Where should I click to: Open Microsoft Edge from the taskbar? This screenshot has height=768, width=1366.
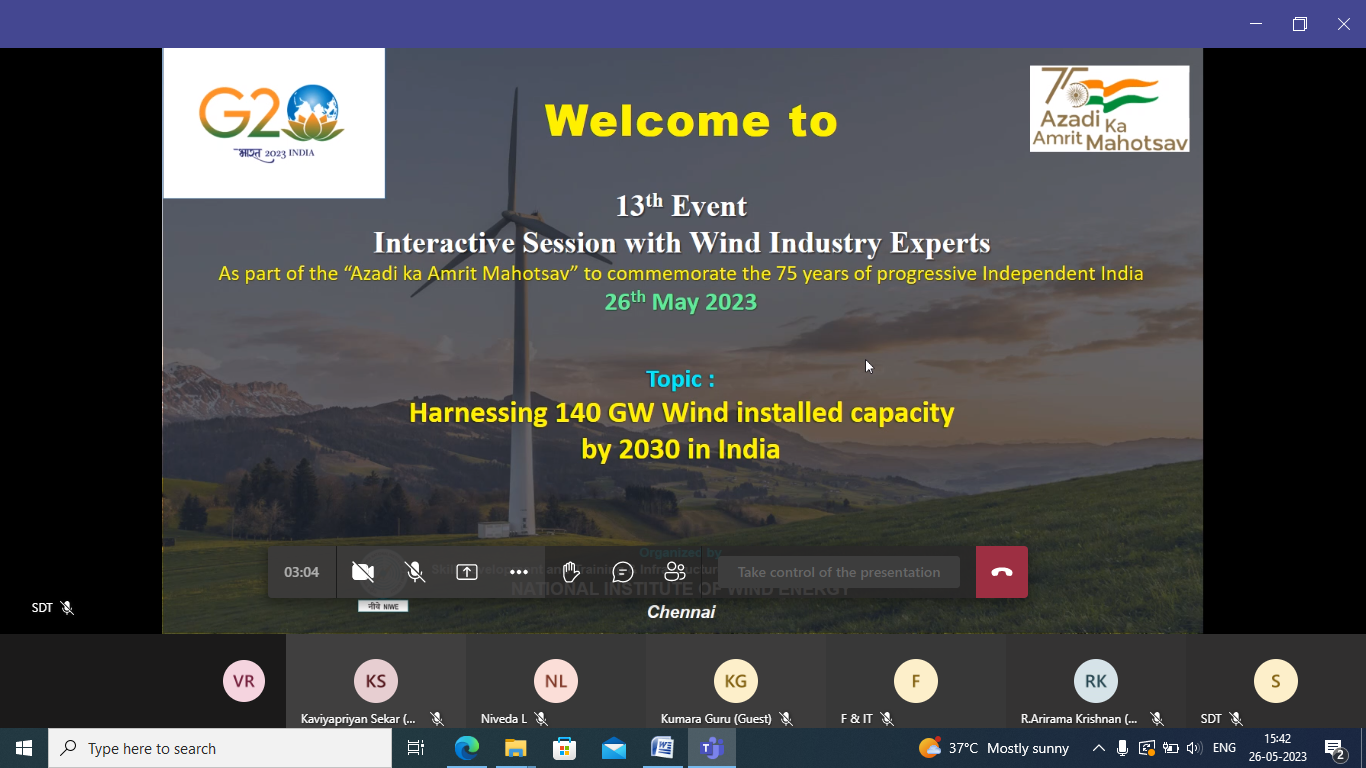click(466, 748)
